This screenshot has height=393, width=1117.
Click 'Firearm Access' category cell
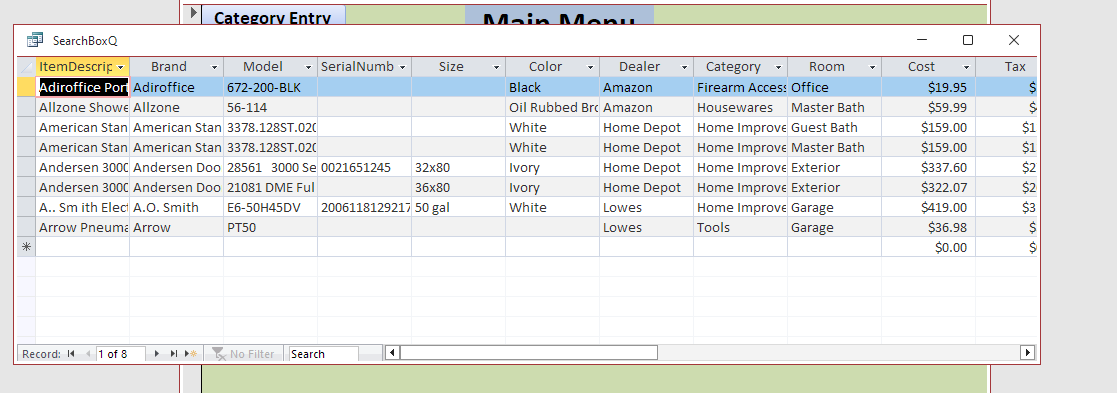[x=740, y=88]
